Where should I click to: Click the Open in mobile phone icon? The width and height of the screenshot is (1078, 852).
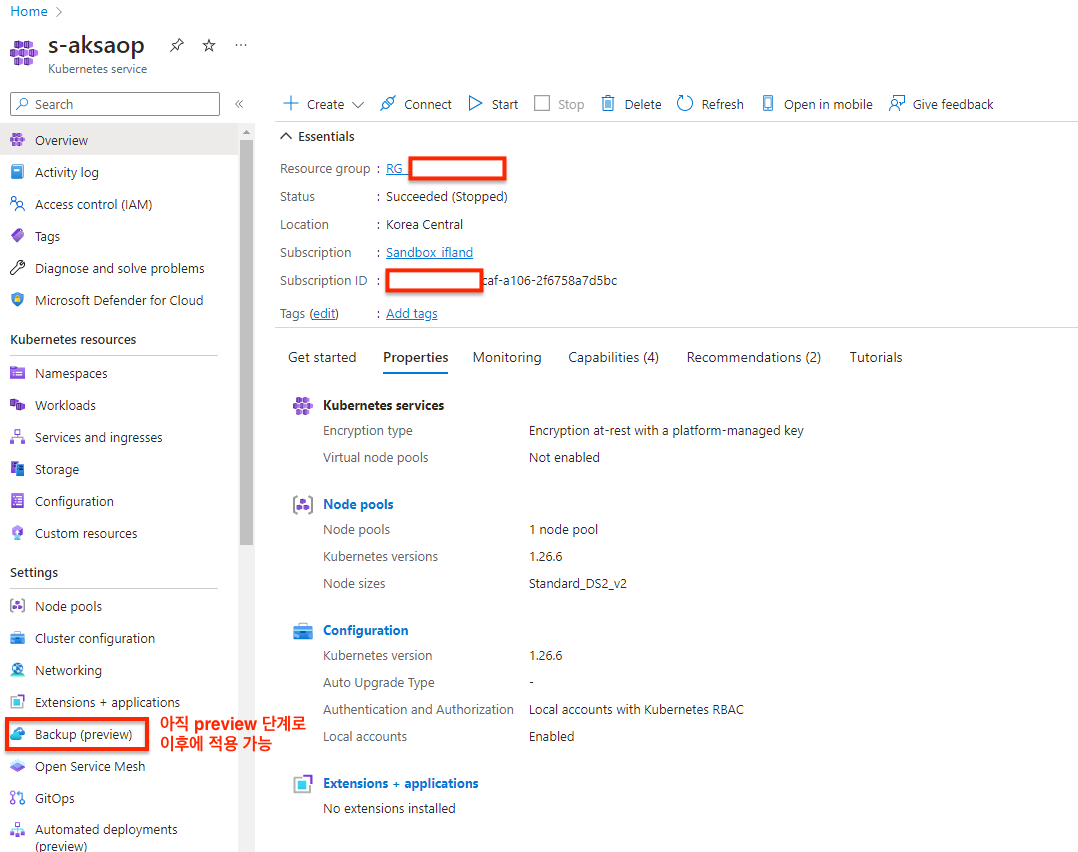pos(768,103)
